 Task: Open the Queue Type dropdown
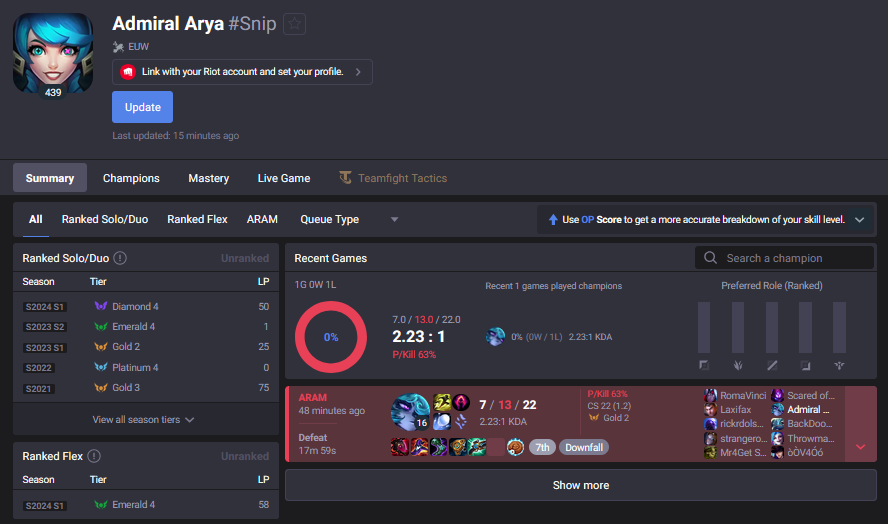tap(349, 219)
